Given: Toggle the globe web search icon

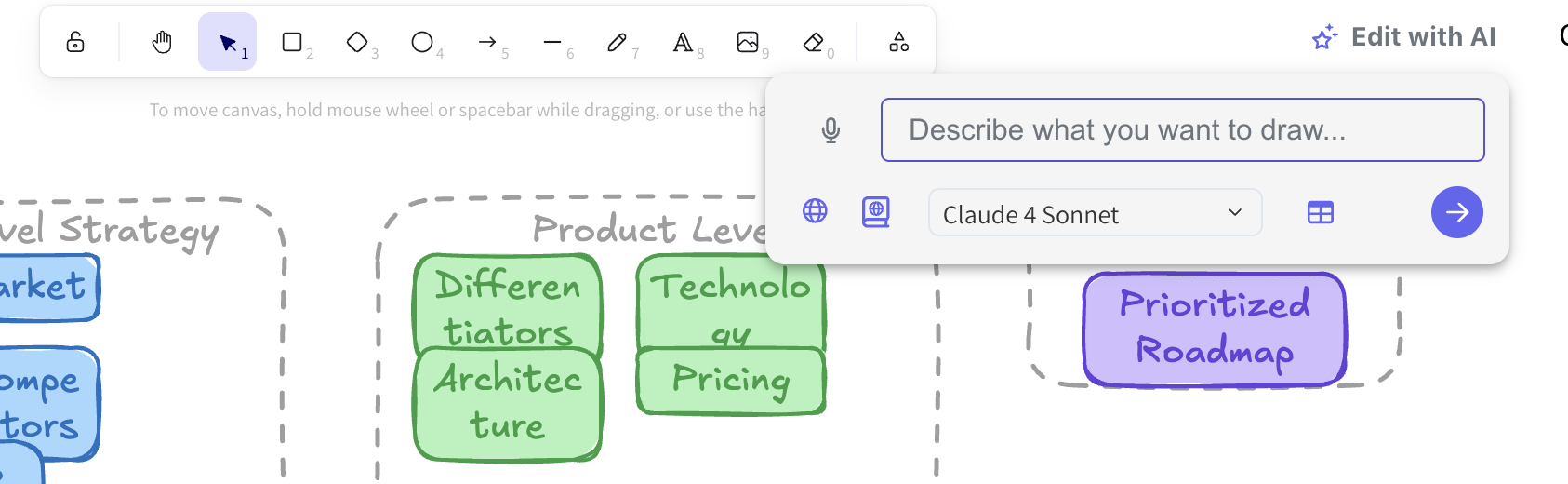Looking at the screenshot, I should point(815,211).
